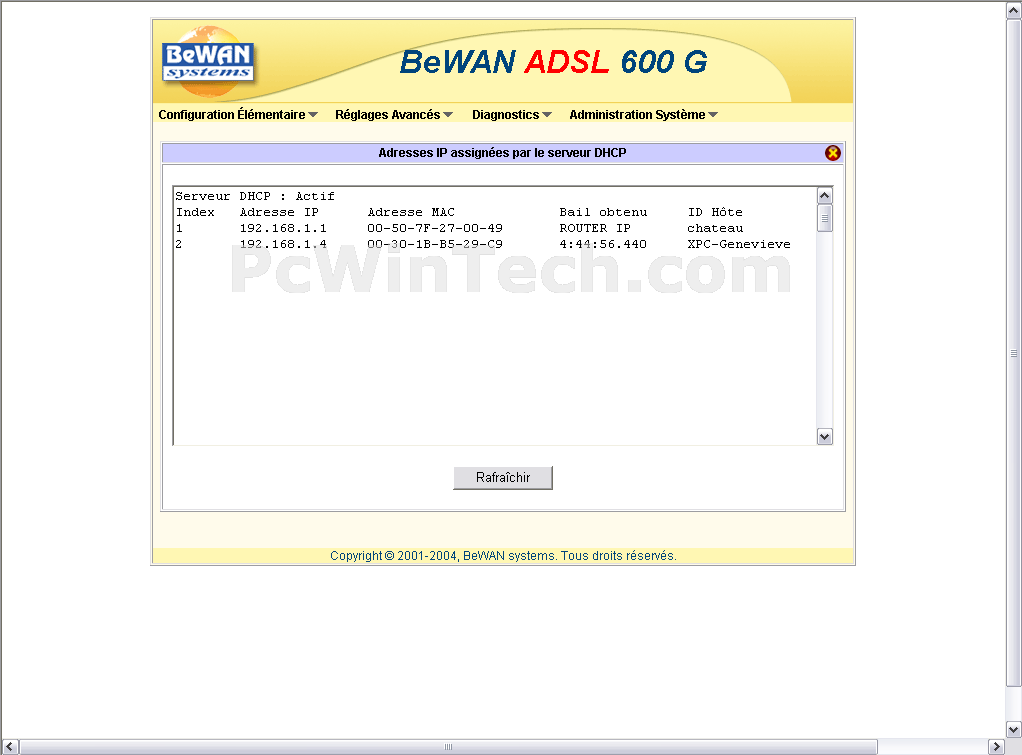Click the BeWAN systems logo
The height and width of the screenshot is (755, 1022).
click(x=208, y=62)
